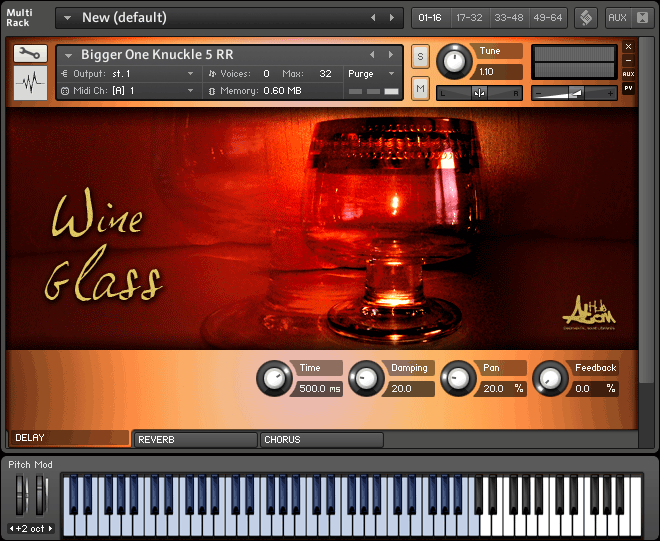
Task: Select rack page 49-64
Action: 548,18
